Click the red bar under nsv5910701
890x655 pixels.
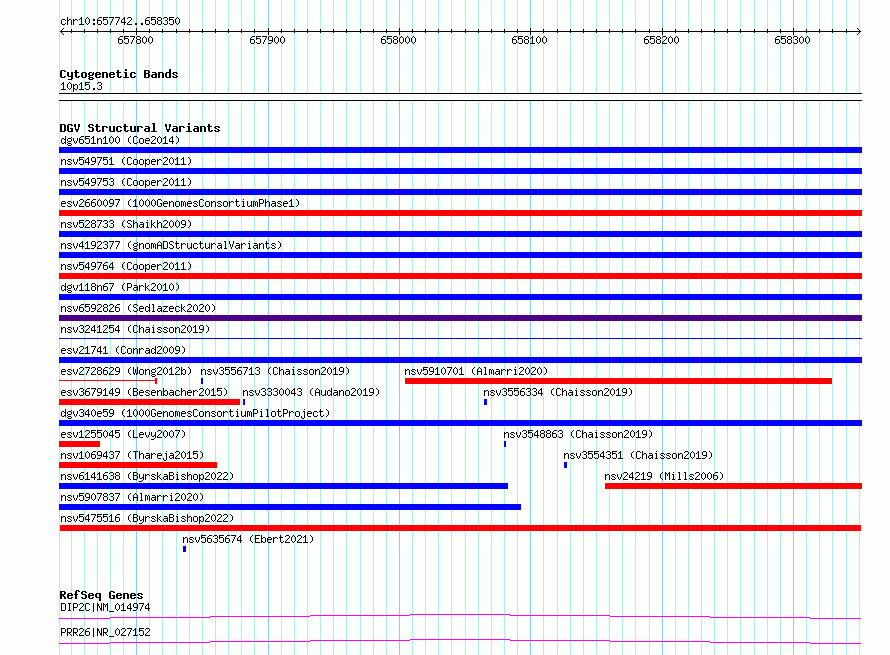coord(618,381)
